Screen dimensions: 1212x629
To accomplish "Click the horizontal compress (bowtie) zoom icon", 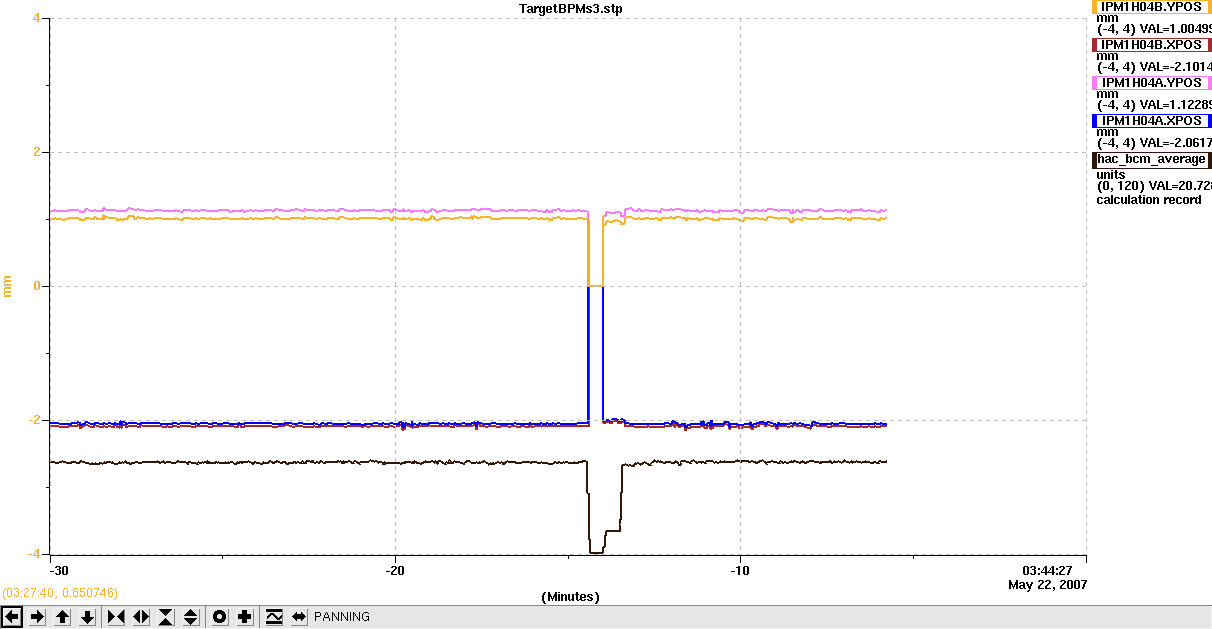I will coord(116,617).
